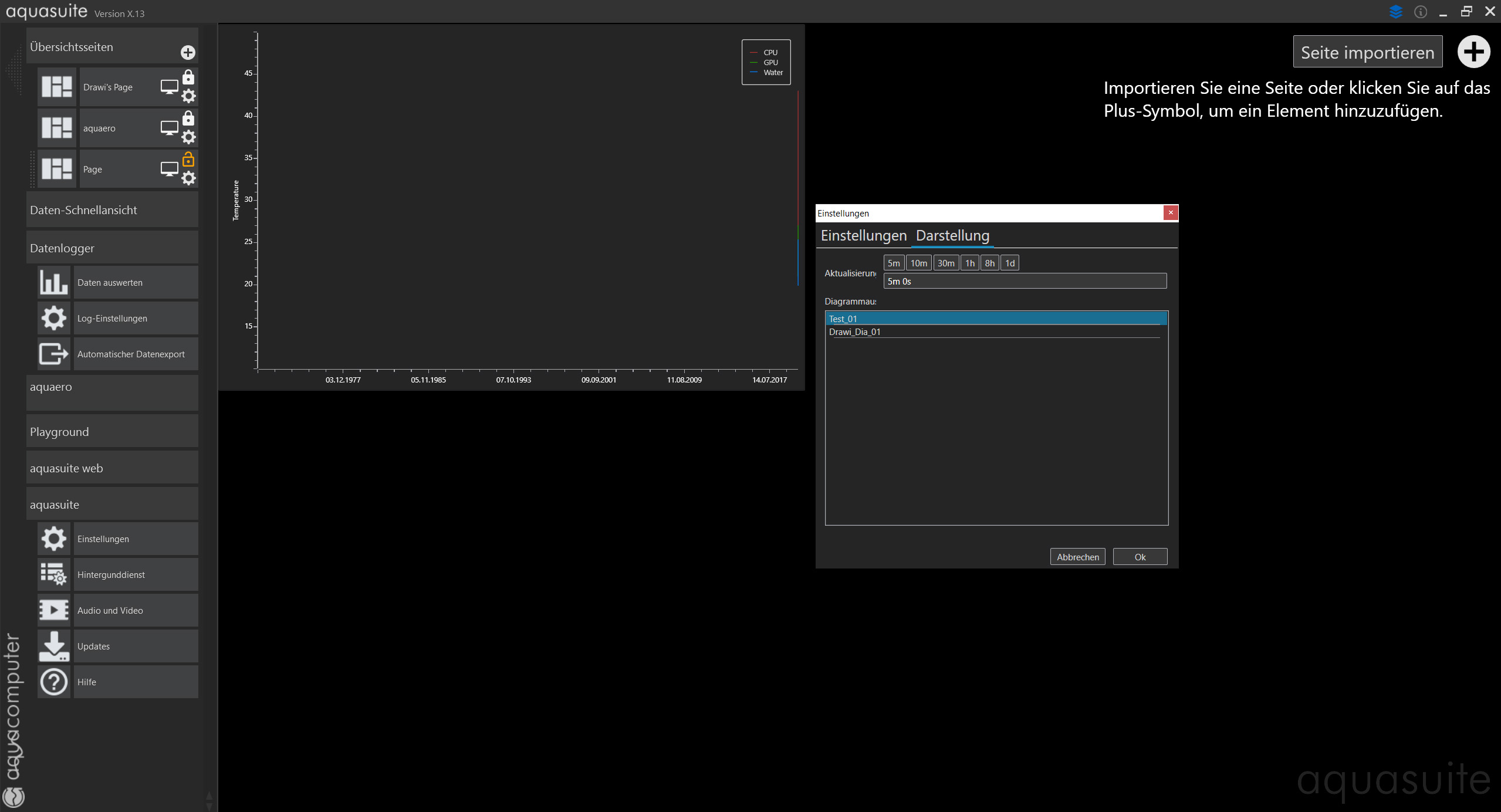The image size is (1501, 812).
Task: Toggle the lock on Drawi's Page
Action: (188, 77)
